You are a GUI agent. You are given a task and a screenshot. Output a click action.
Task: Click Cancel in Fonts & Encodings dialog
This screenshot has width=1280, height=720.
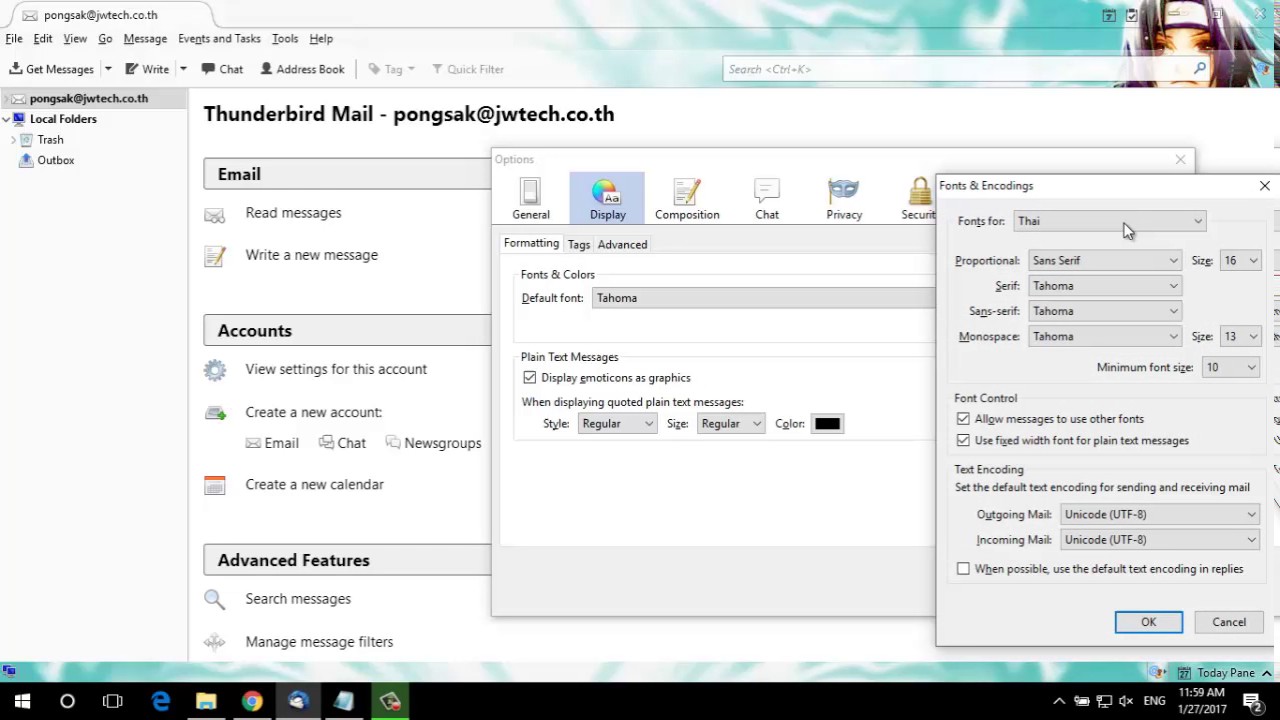point(1229,622)
